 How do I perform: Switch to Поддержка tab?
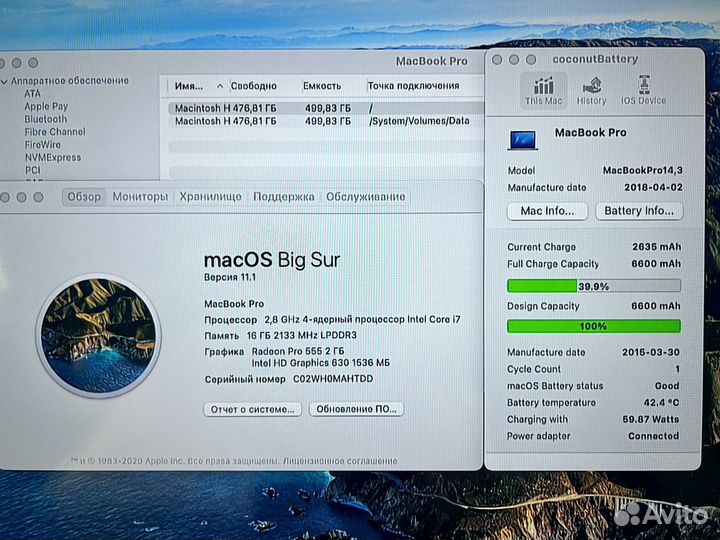click(283, 197)
